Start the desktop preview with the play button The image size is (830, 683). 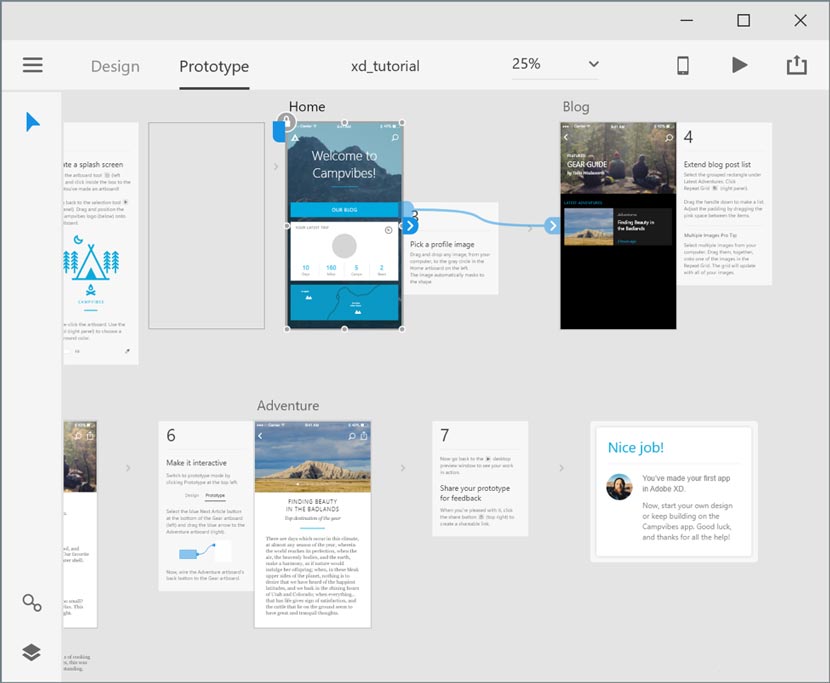[x=740, y=65]
